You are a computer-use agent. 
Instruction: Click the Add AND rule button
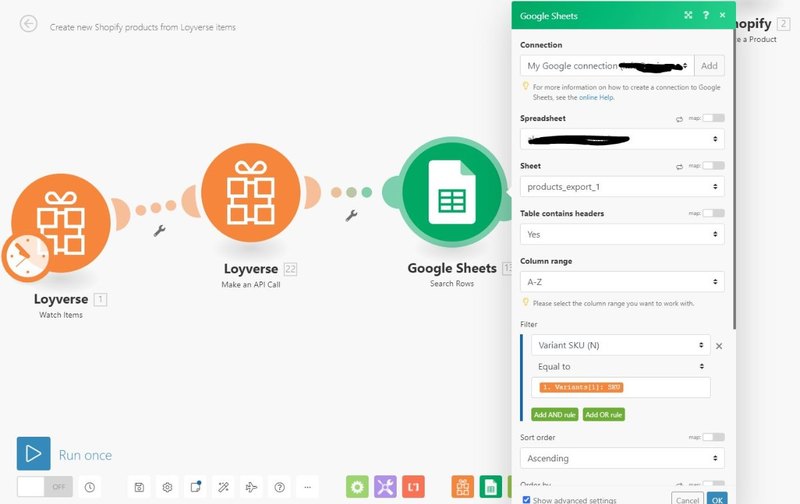[553, 414]
